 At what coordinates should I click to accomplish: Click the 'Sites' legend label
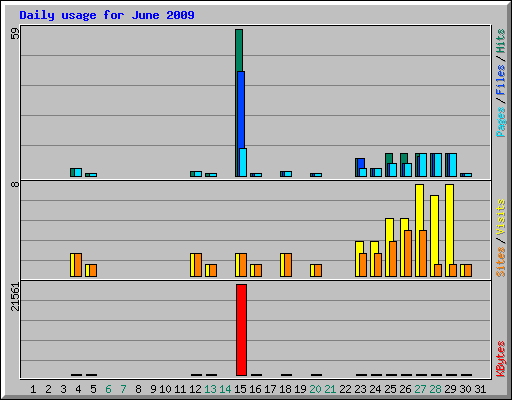click(x=500, y=262)
